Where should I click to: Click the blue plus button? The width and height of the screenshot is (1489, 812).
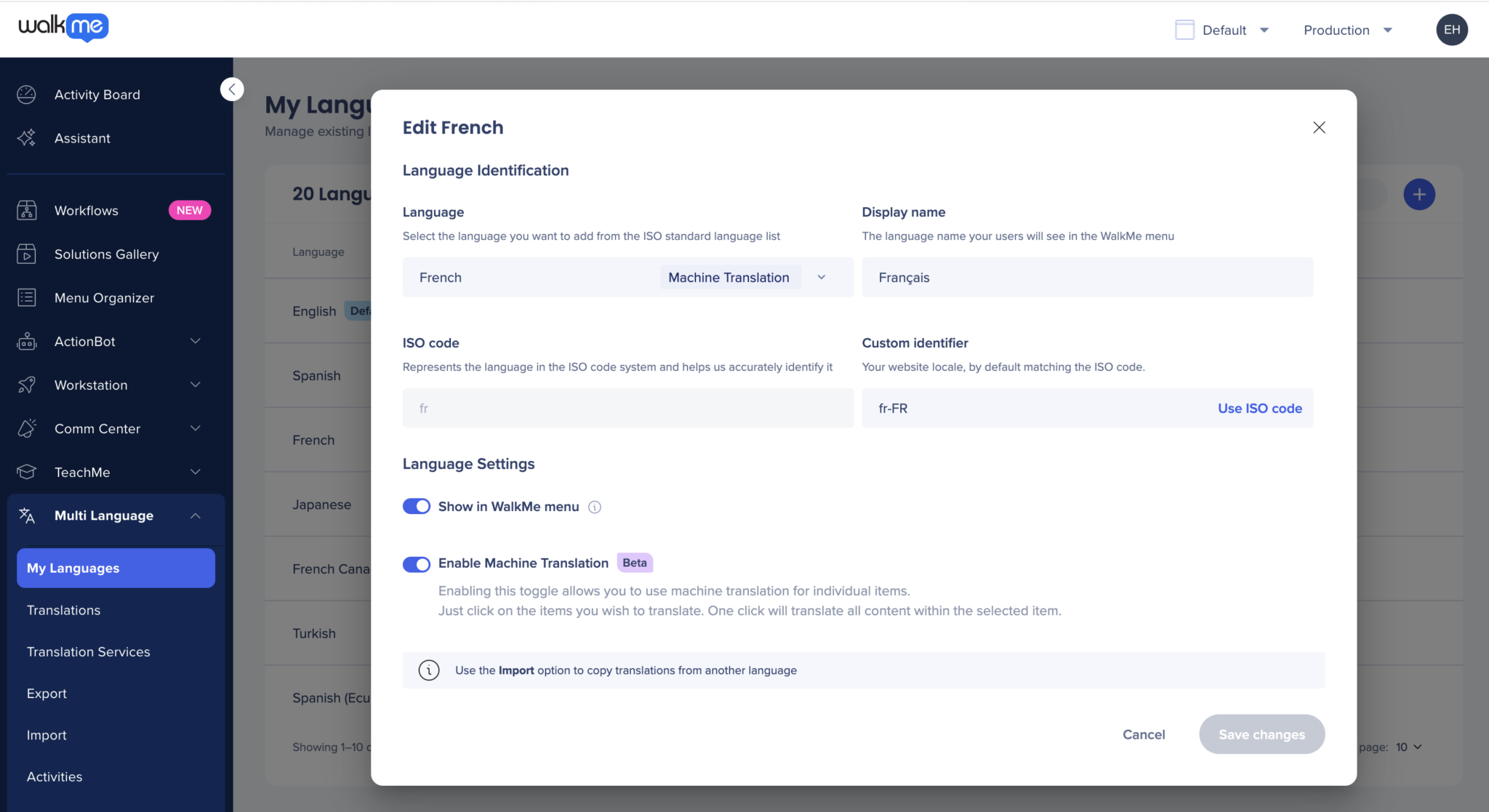(x=1419, y=194)
